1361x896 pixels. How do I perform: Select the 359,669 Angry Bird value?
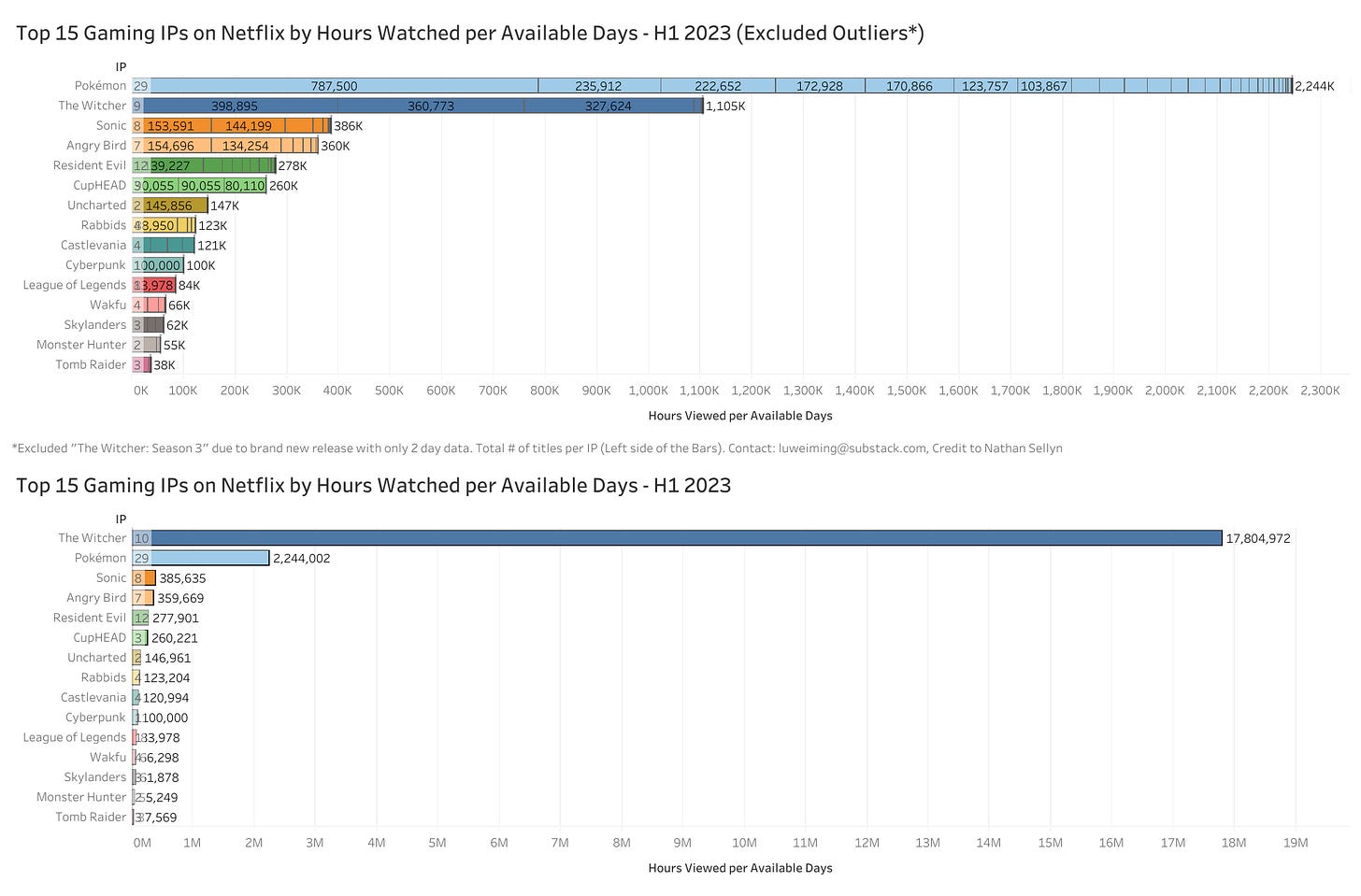[x=180, y=598]
